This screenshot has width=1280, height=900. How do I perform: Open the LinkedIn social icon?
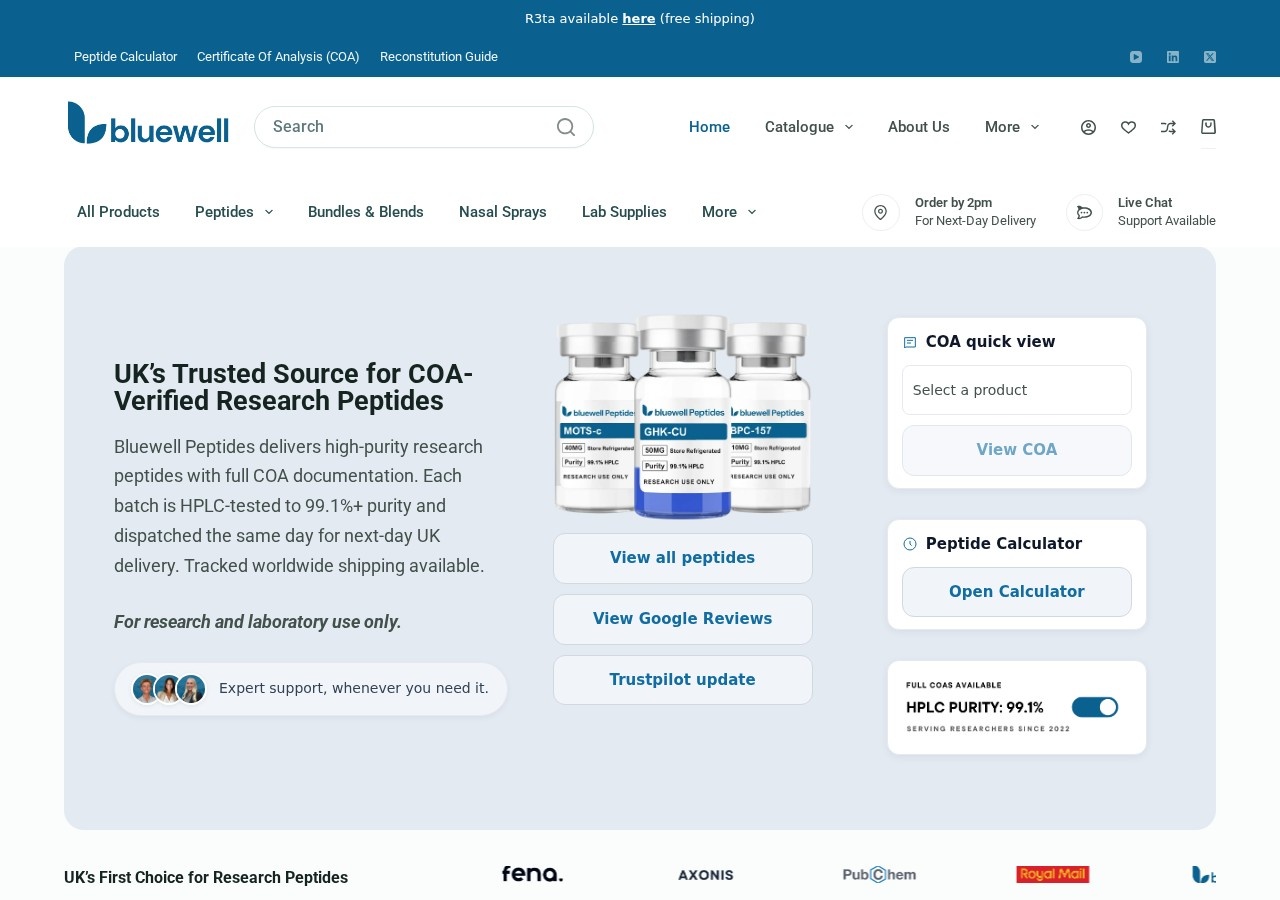(1173, 57)
